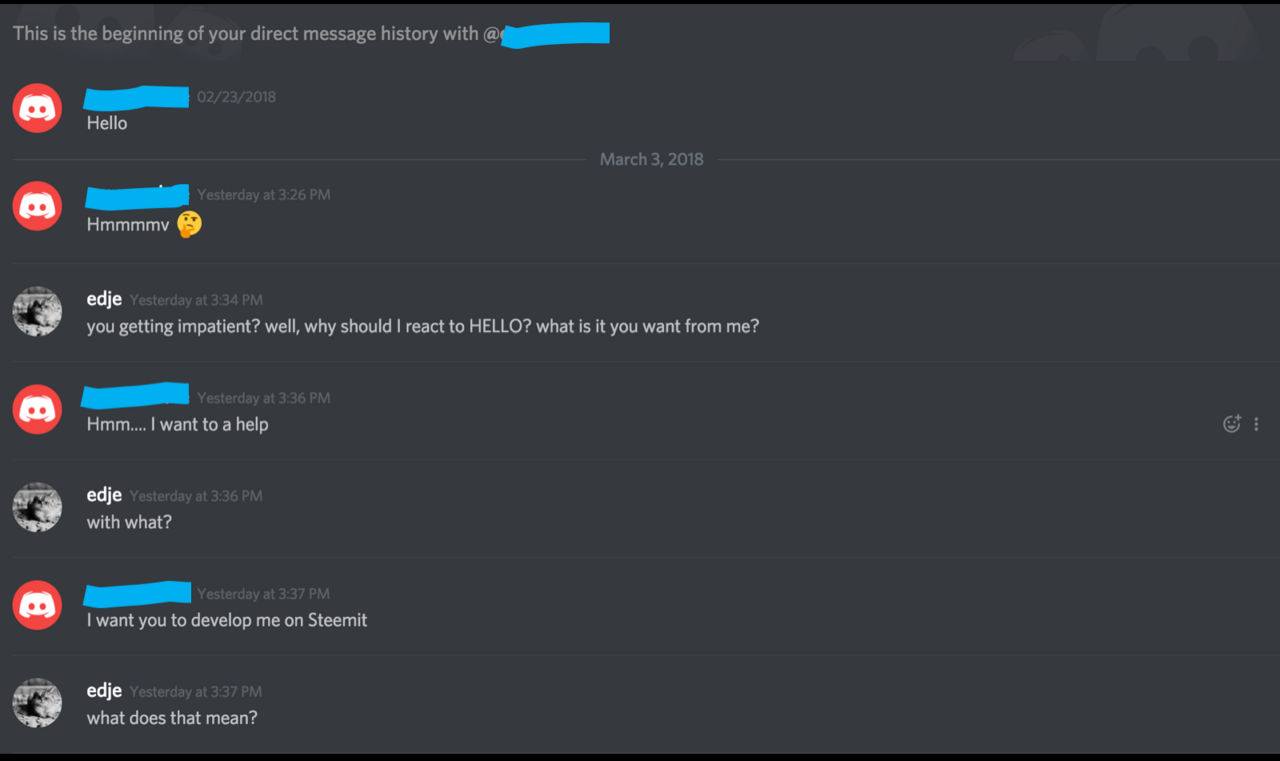Click the 02/23/2018 message timestamp

pyautogui.click(x=236, y=97)
